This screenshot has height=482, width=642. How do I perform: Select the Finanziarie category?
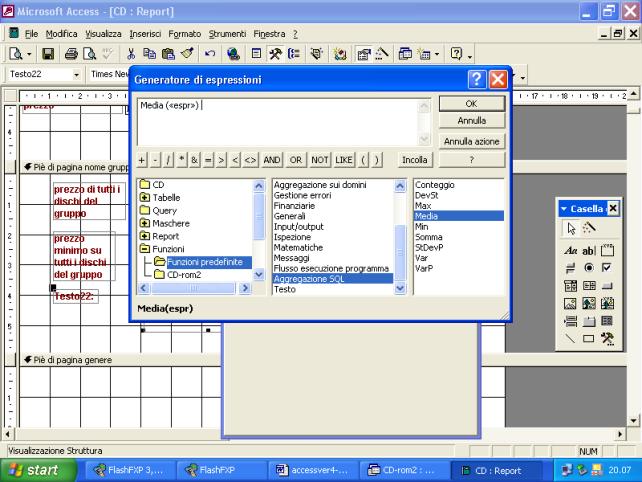pos(294,206)
